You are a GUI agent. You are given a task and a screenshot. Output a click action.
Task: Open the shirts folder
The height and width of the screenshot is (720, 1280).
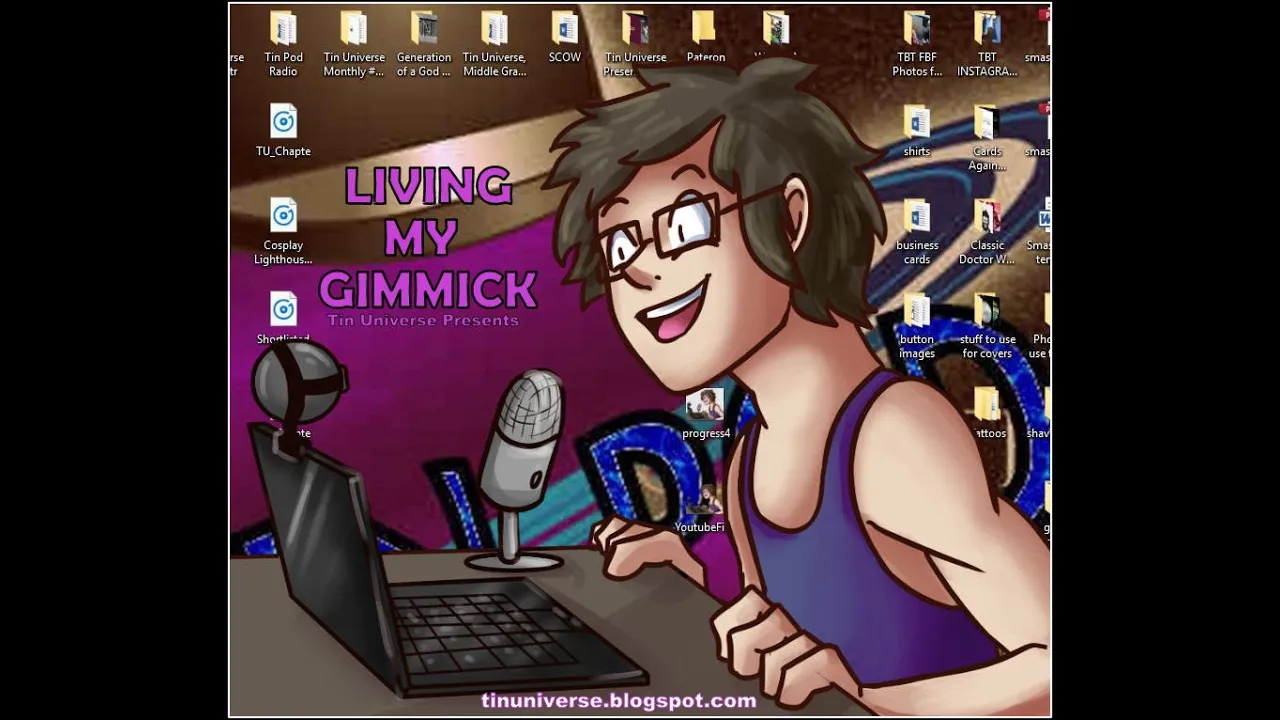(917, 132)
